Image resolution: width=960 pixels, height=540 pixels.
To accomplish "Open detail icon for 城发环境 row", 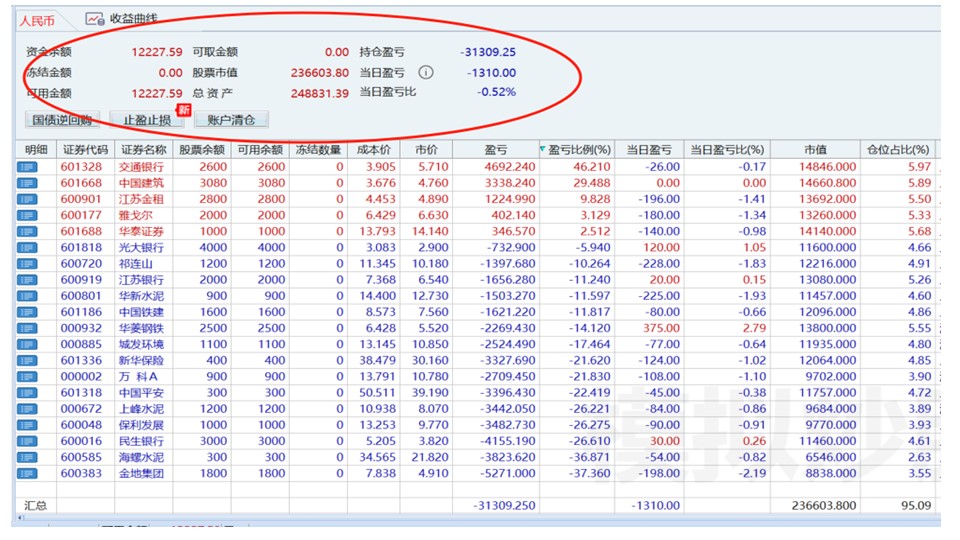I will (x=27, y=344).
